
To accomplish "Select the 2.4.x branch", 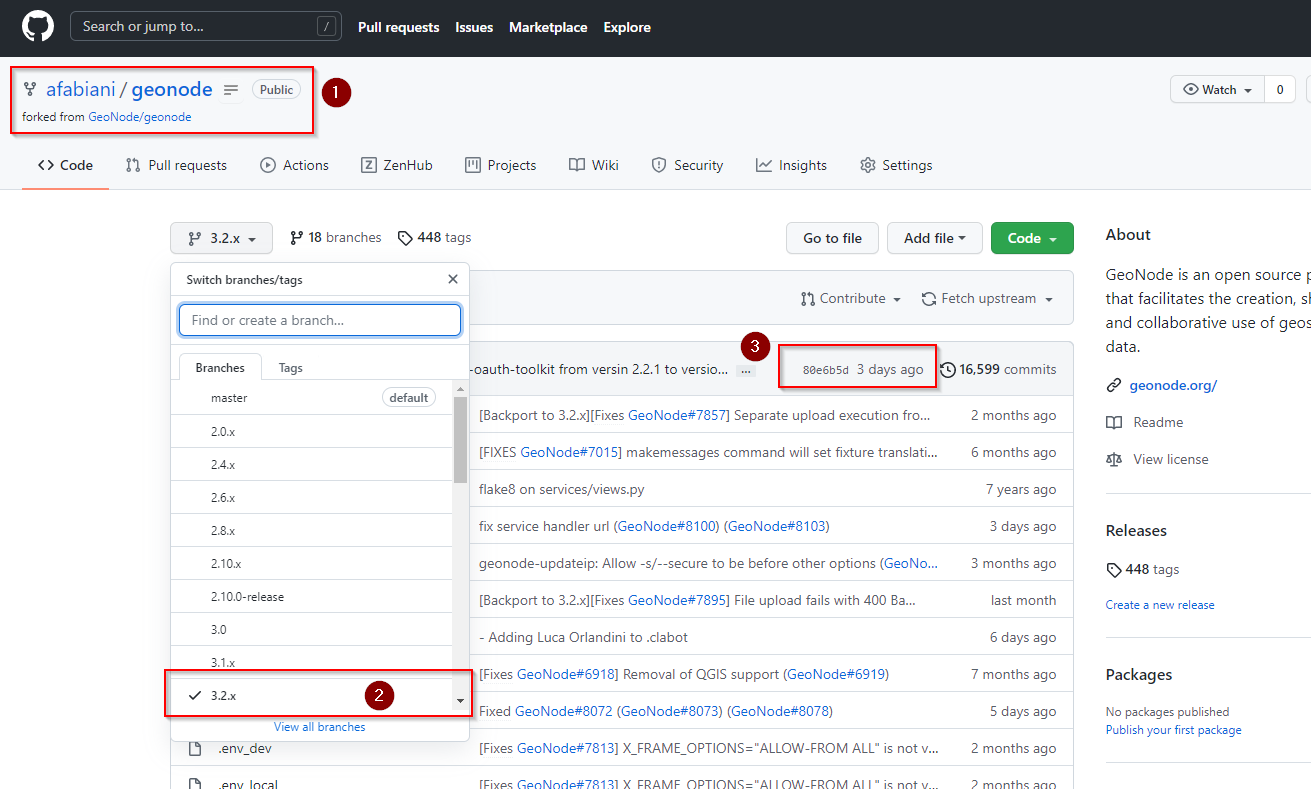I will click(x=312, y=464).
